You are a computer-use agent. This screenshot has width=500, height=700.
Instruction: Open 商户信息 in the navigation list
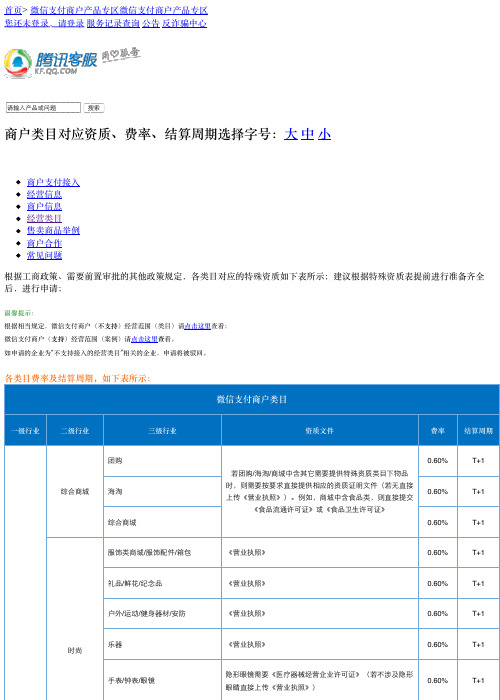tap(44, 206)
